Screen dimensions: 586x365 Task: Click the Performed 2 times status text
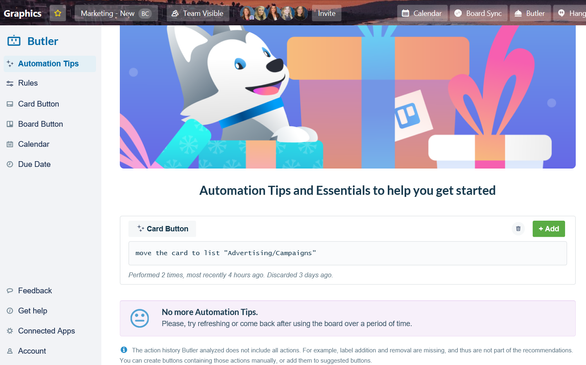point(231,275)
